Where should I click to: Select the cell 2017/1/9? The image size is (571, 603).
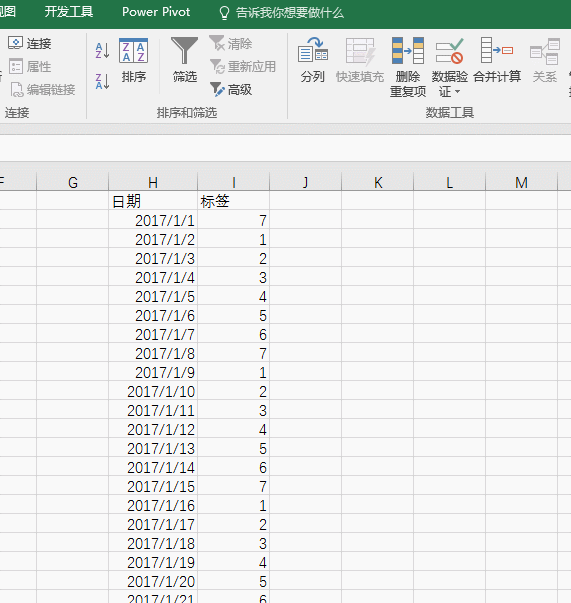click(153, 372)
